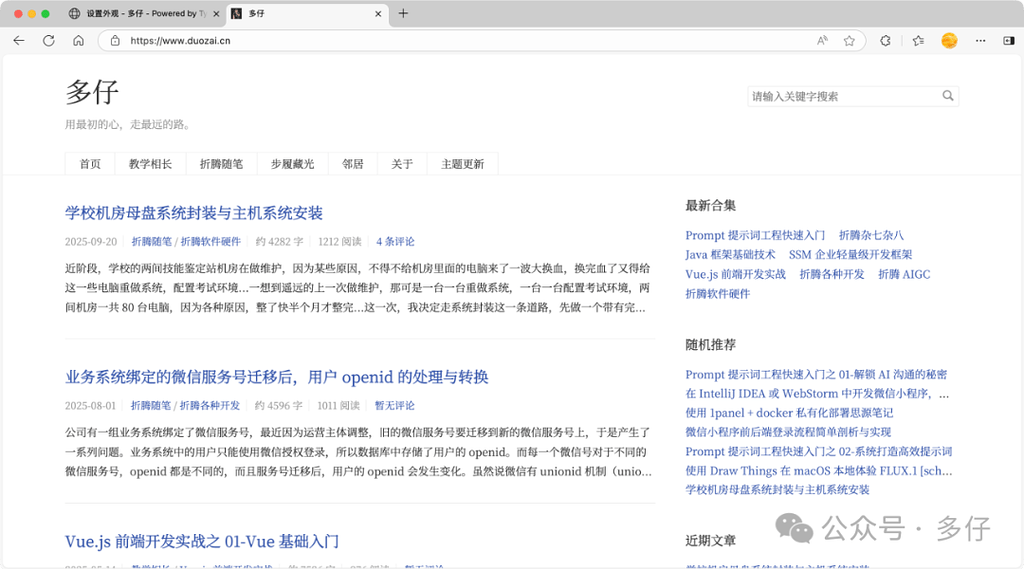Viewport: 1024px width, 569px height.
Task: Open a new tab with the plus button
Action: point(403,13)
